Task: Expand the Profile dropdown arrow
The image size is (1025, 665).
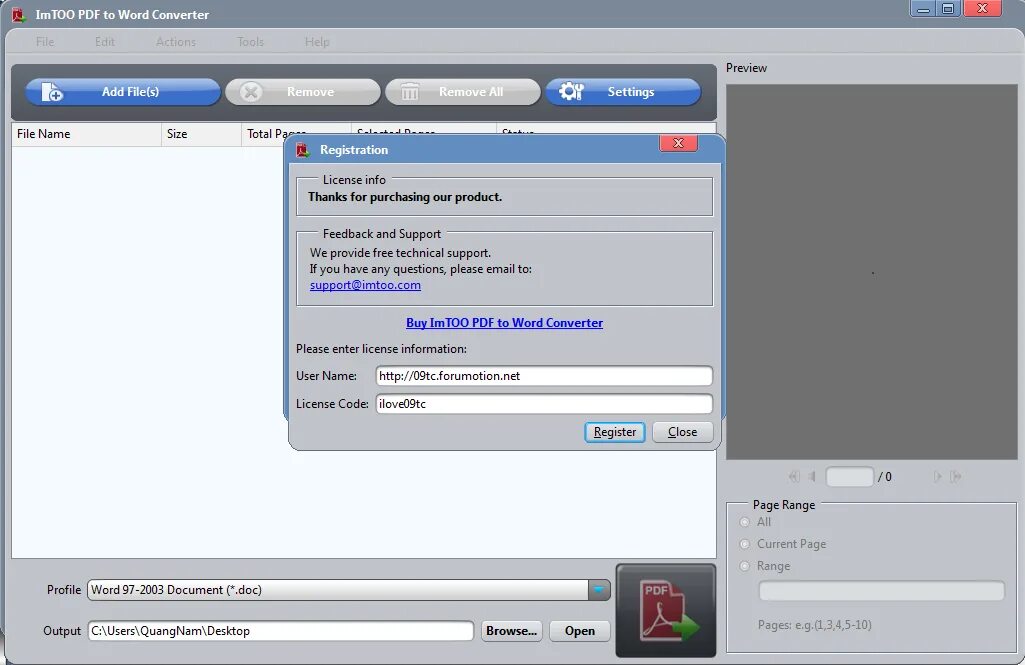Action: [x=599, y=590]
